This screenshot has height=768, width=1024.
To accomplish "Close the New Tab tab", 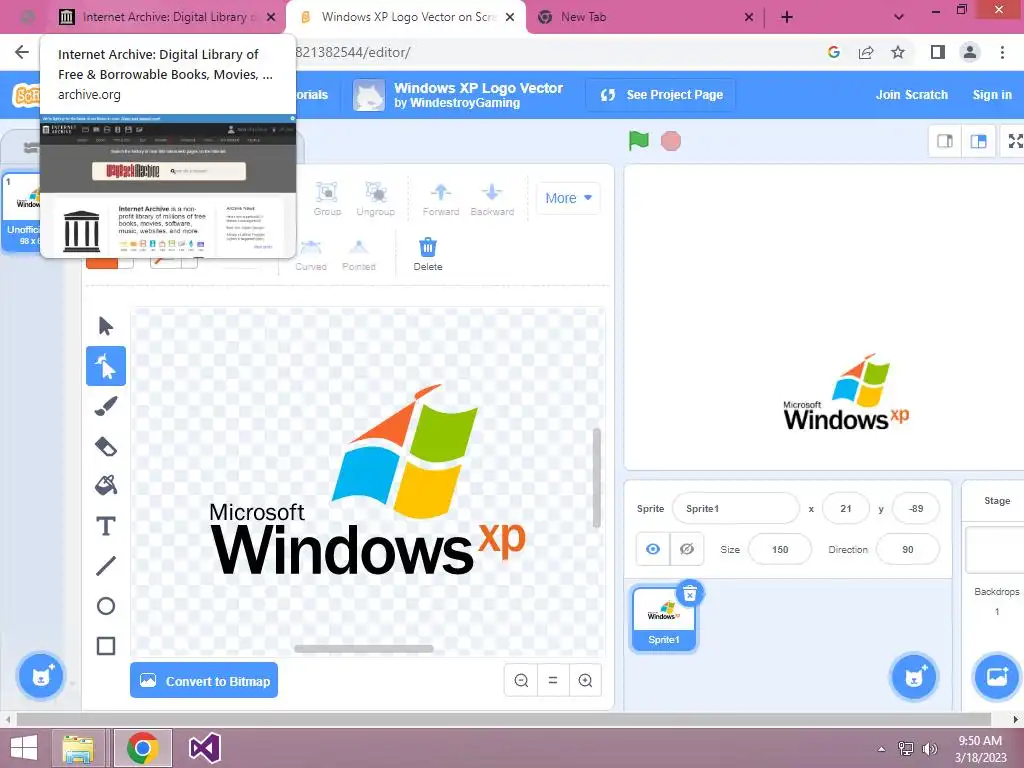I will (749, 17).
